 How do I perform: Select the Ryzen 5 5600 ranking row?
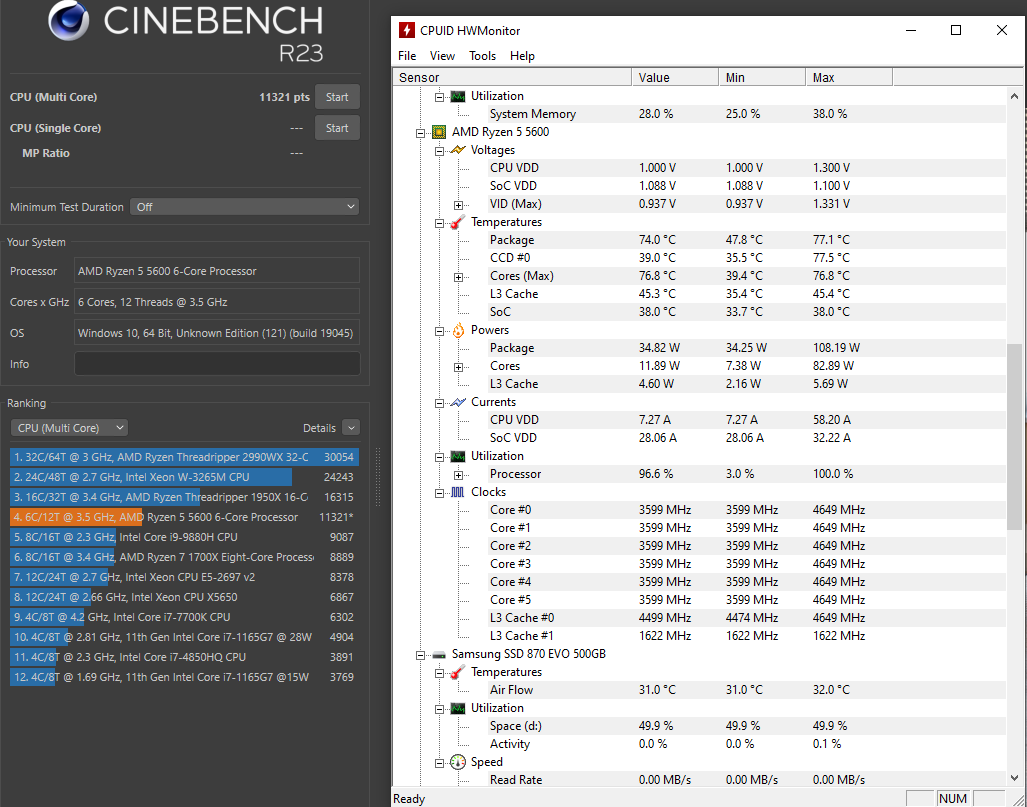pos(184,517)
